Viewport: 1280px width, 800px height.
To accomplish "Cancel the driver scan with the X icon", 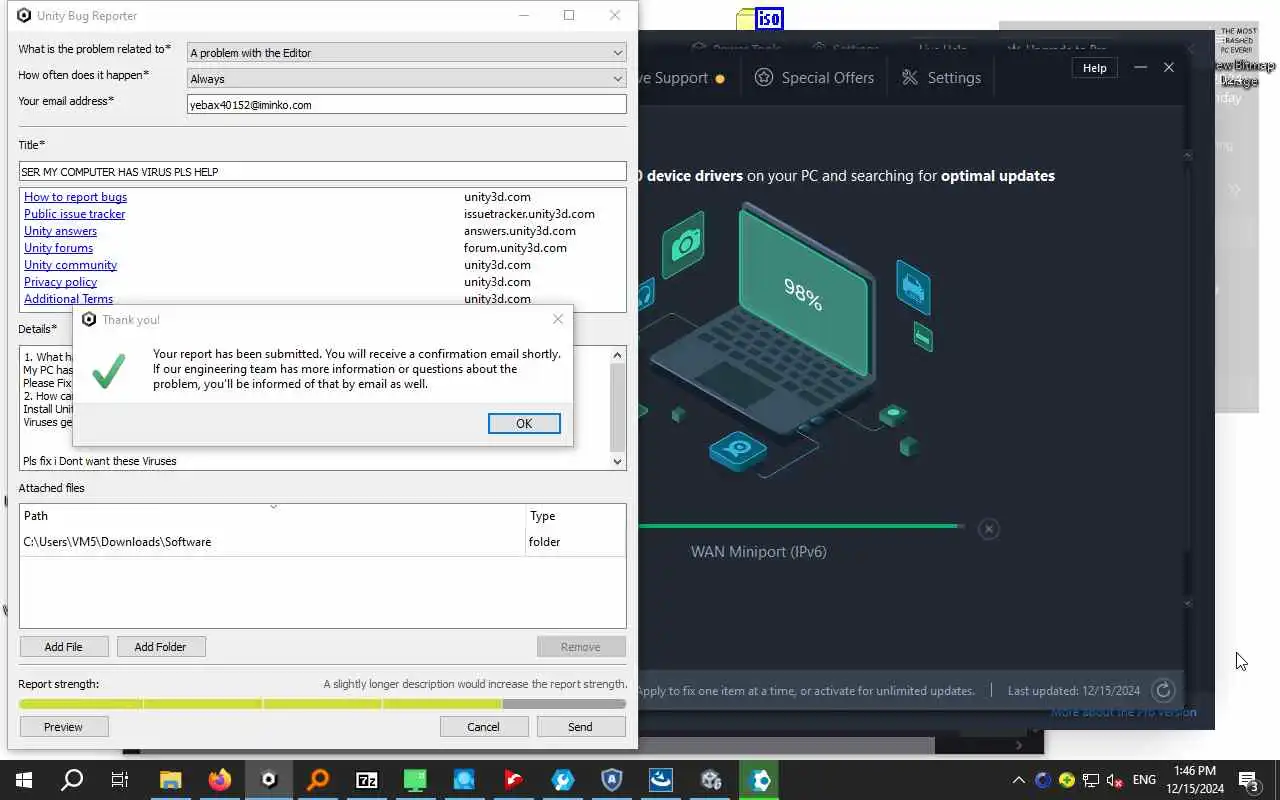I will tap(988, 529).
